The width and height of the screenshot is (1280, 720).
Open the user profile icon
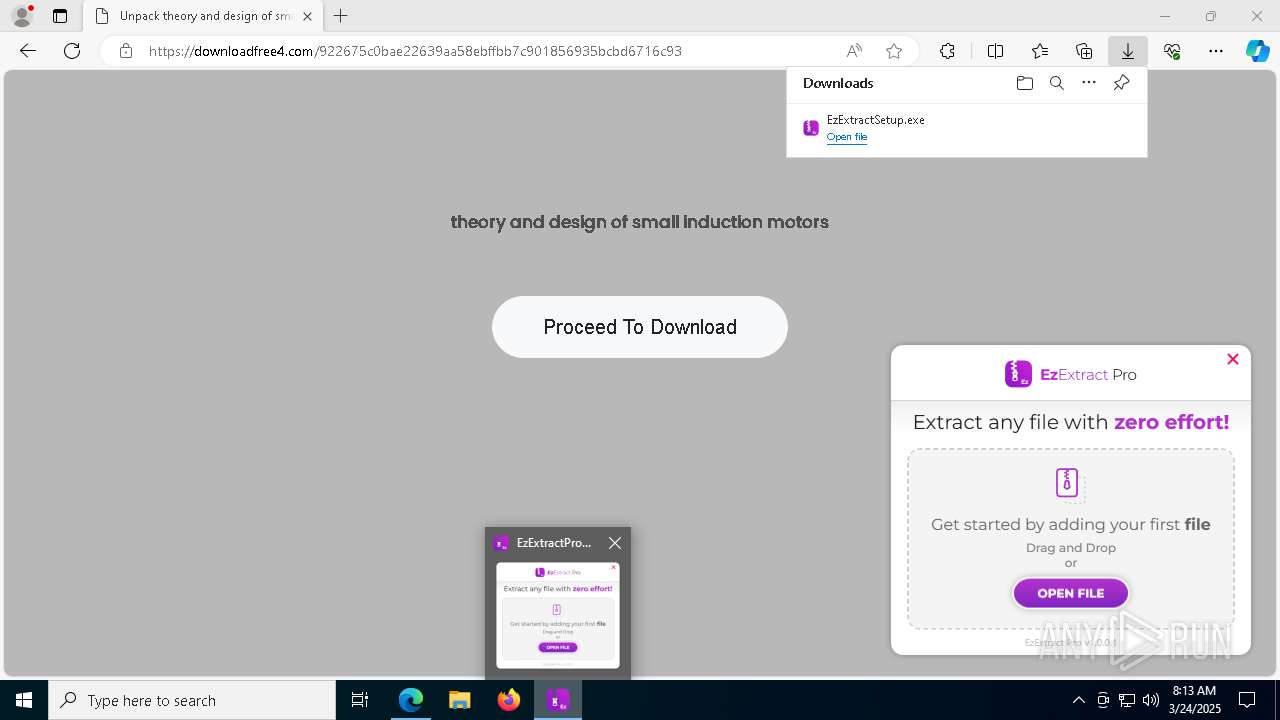click(22, 16)
